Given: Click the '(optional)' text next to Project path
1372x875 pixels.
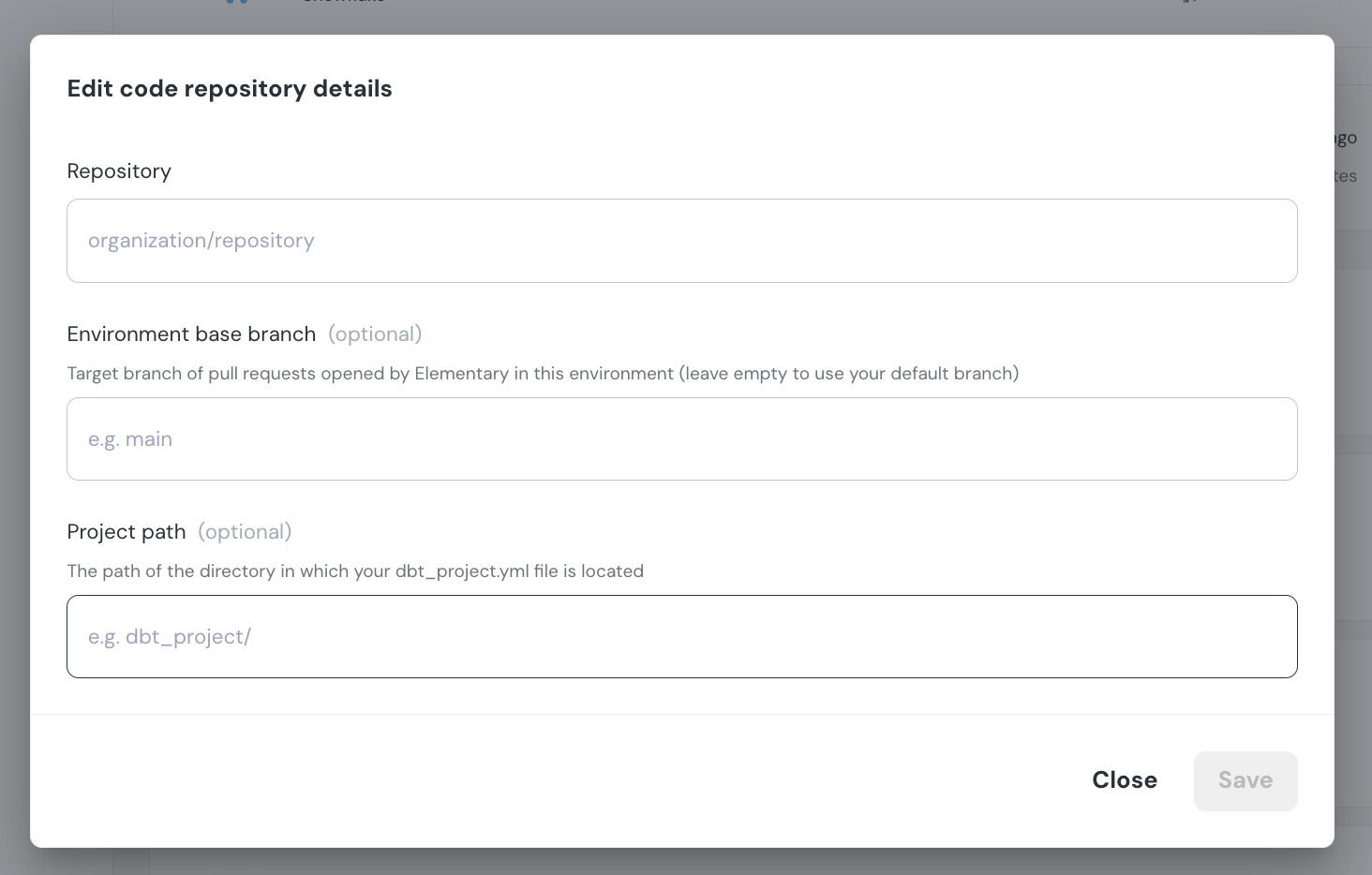Looking at the screenshot, I should click(245, 531).
